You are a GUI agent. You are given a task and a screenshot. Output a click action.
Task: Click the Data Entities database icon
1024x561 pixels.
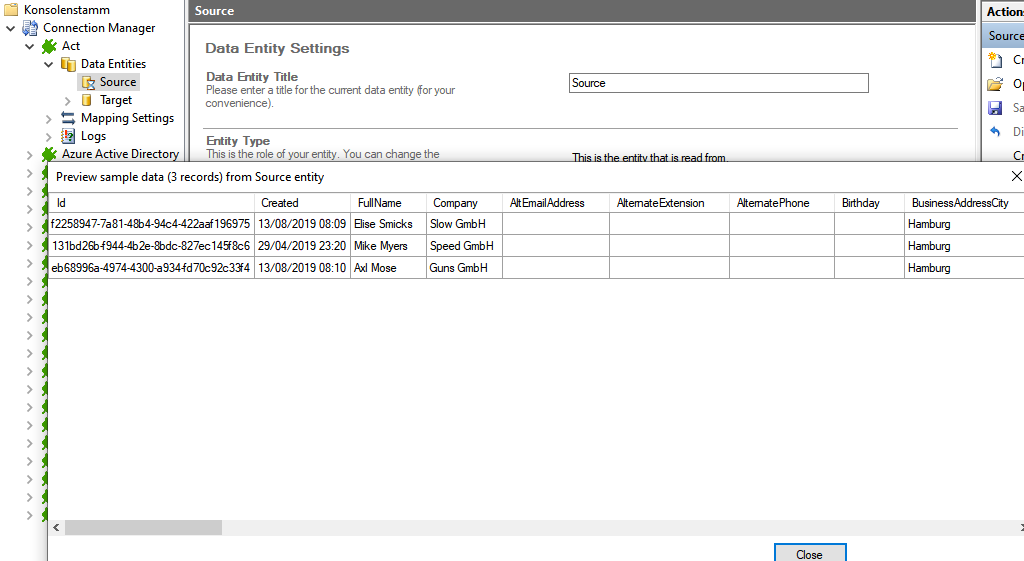pyautogui.click(x=68, y=64)
